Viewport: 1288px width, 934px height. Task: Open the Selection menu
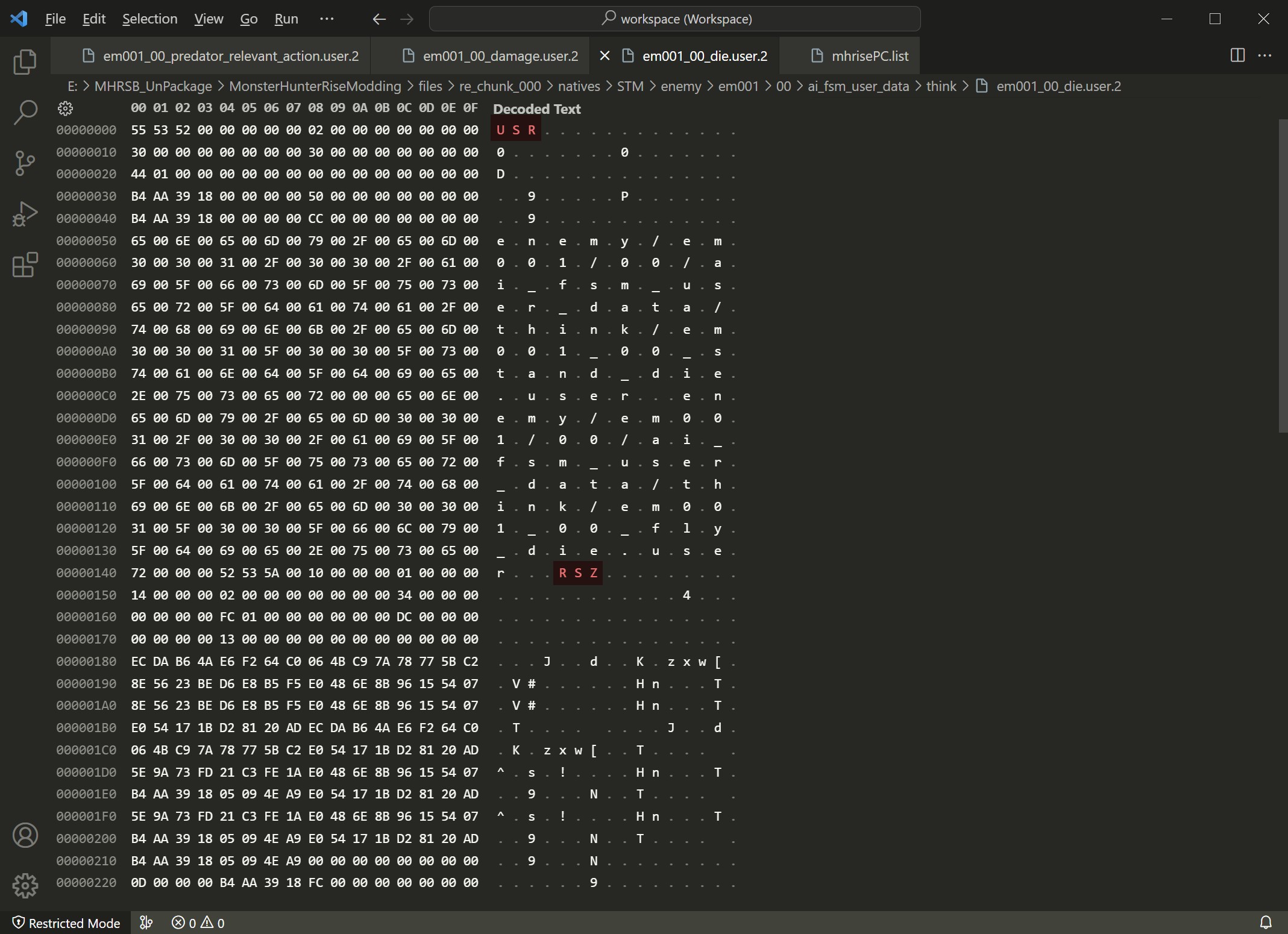[x=149, y=19]
